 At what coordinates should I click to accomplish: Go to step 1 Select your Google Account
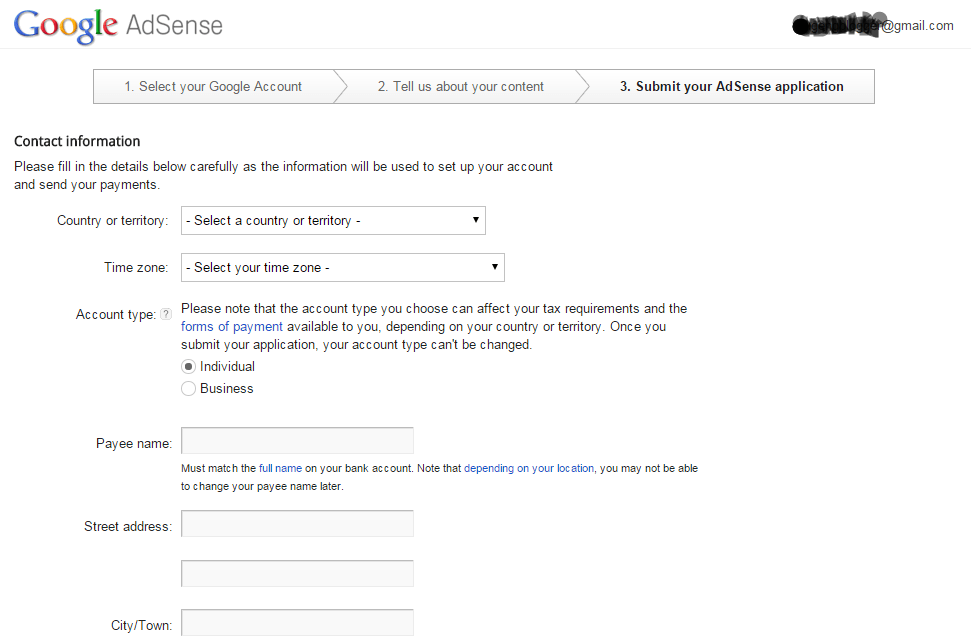213,87
